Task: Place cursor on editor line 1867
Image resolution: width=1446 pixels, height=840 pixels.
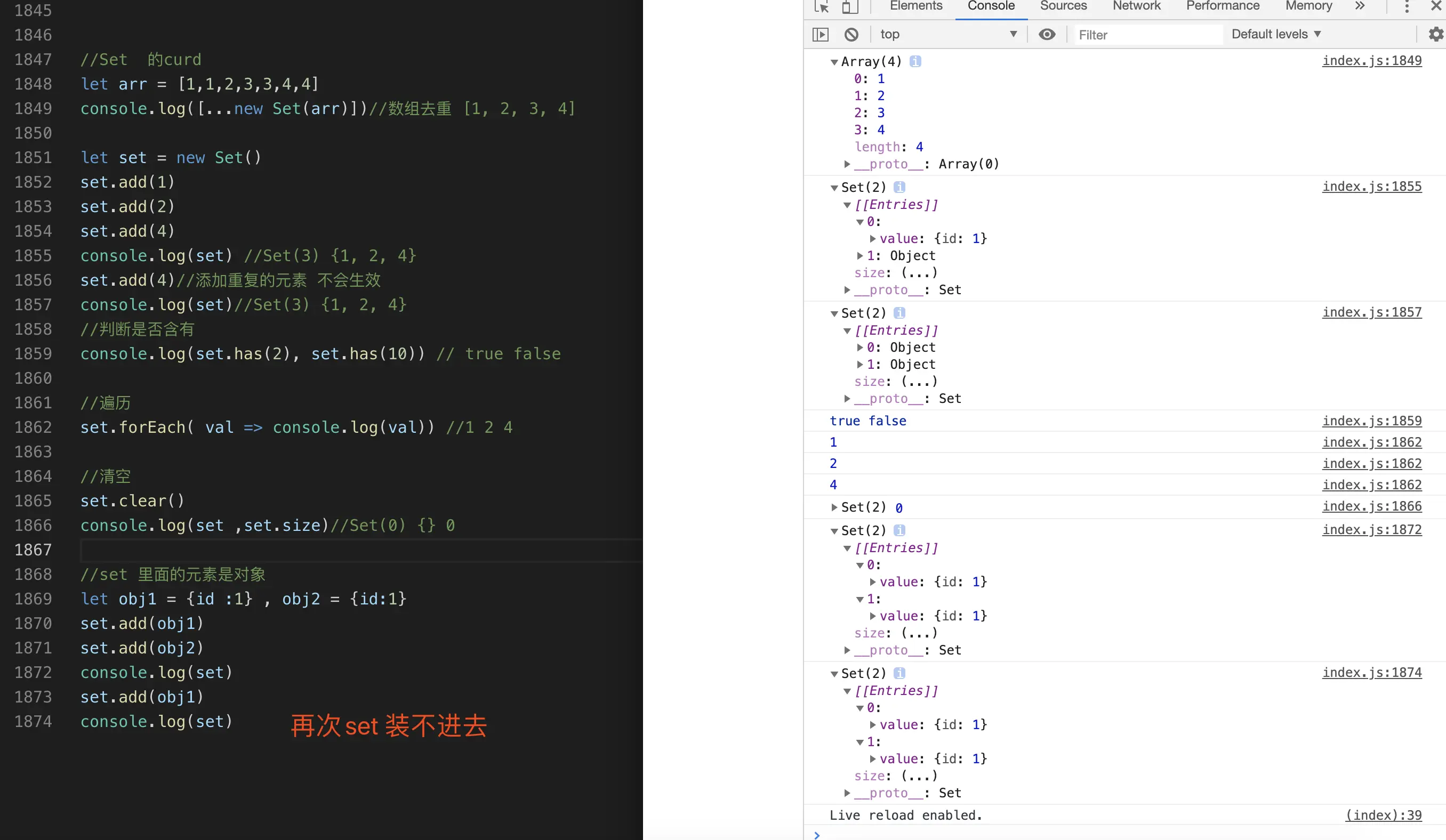Action: [x=361, y=550]
